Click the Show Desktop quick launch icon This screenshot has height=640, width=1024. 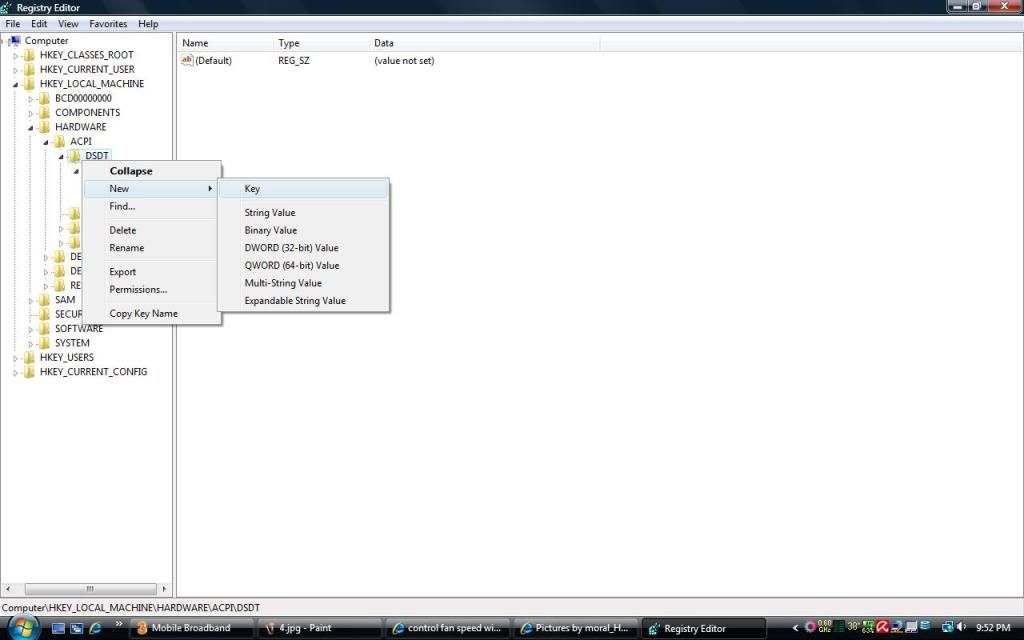pos(58,628)
